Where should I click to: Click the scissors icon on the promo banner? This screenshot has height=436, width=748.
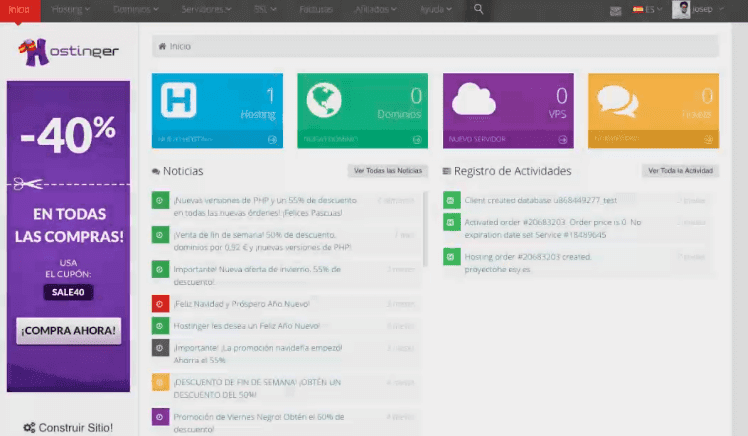click(27, 184)
